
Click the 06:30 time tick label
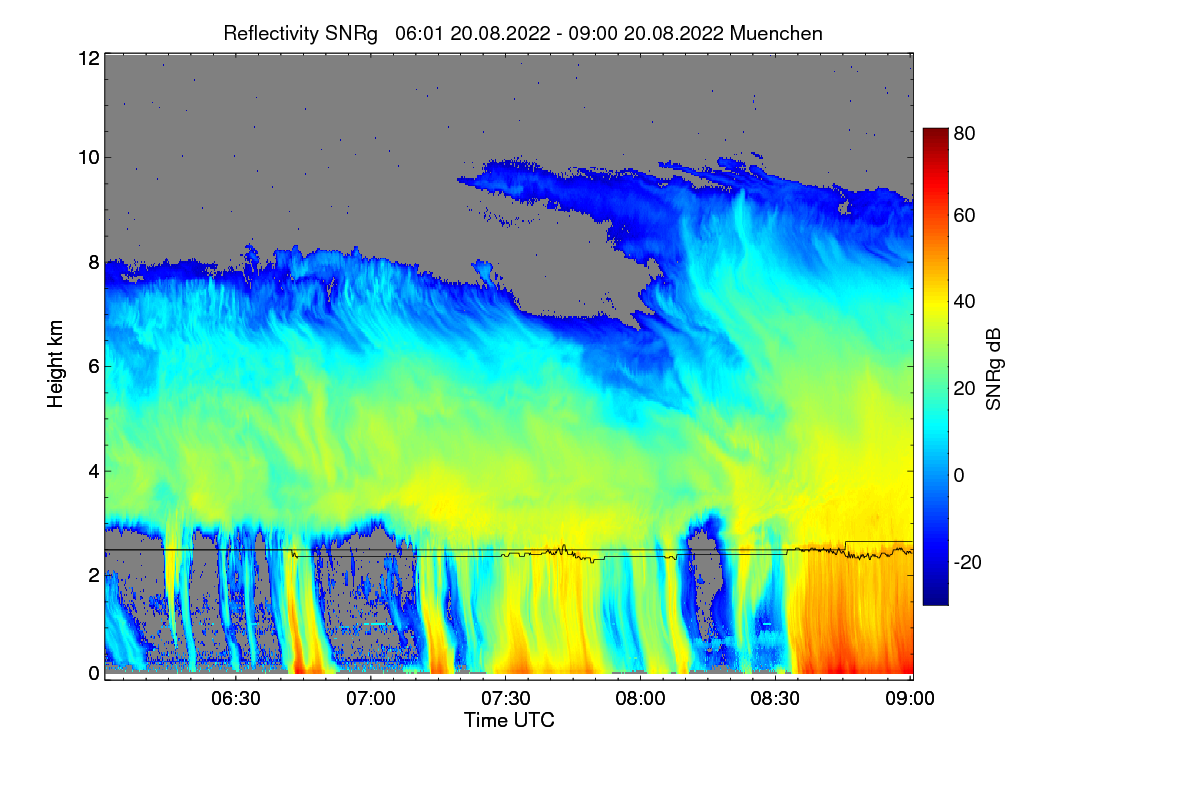point(237,699)
